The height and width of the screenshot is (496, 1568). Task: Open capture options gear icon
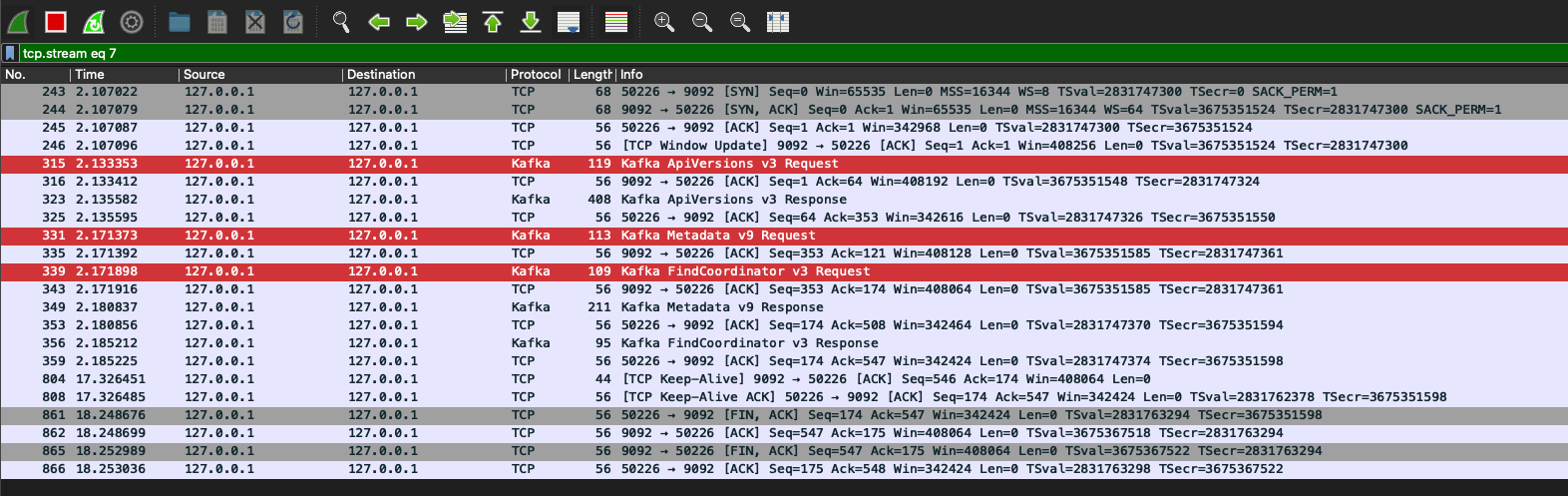tap(132, 22)
